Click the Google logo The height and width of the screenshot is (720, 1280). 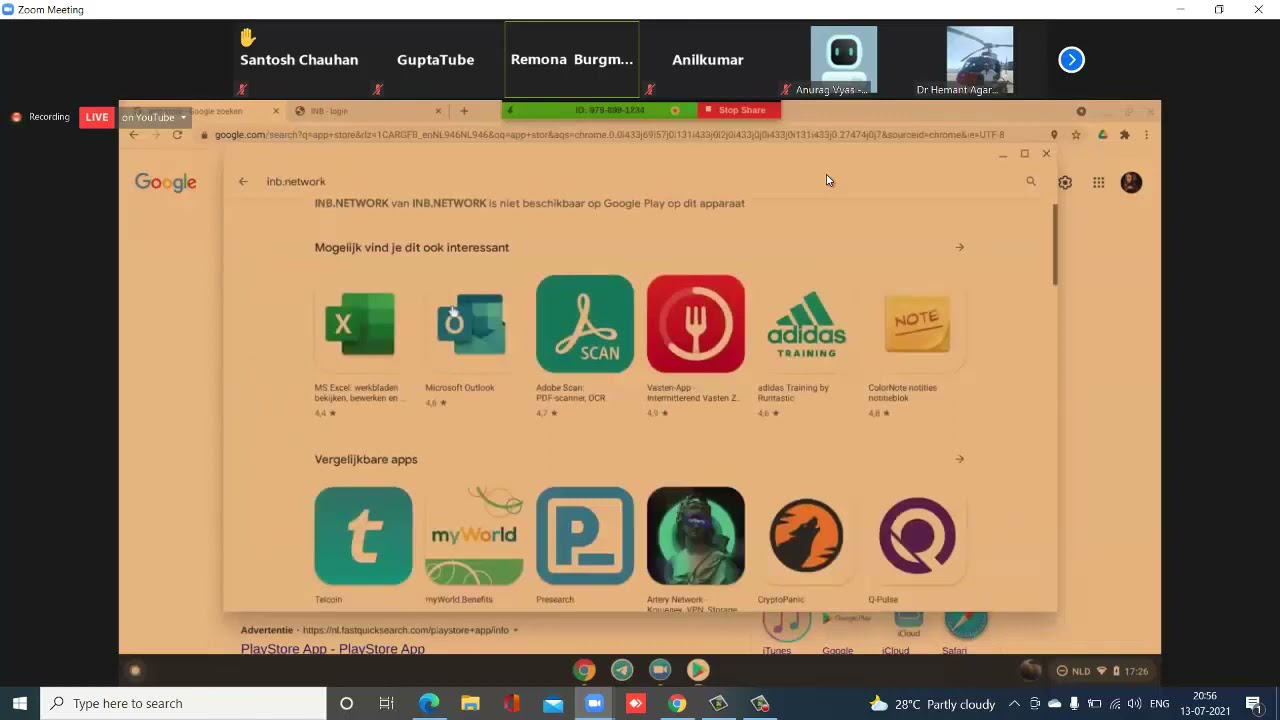pos(166,182)
